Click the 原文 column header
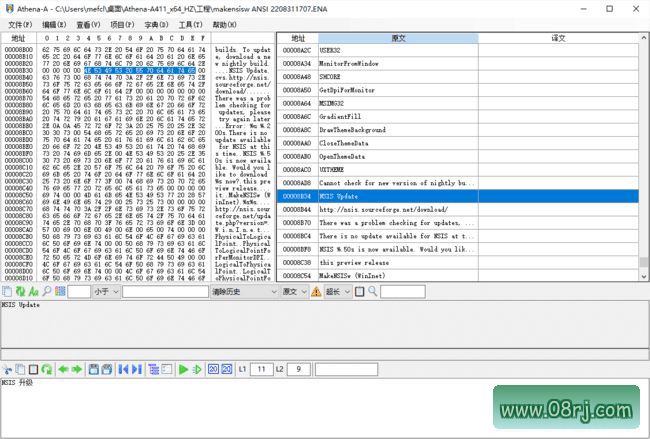 coord(398,38)
